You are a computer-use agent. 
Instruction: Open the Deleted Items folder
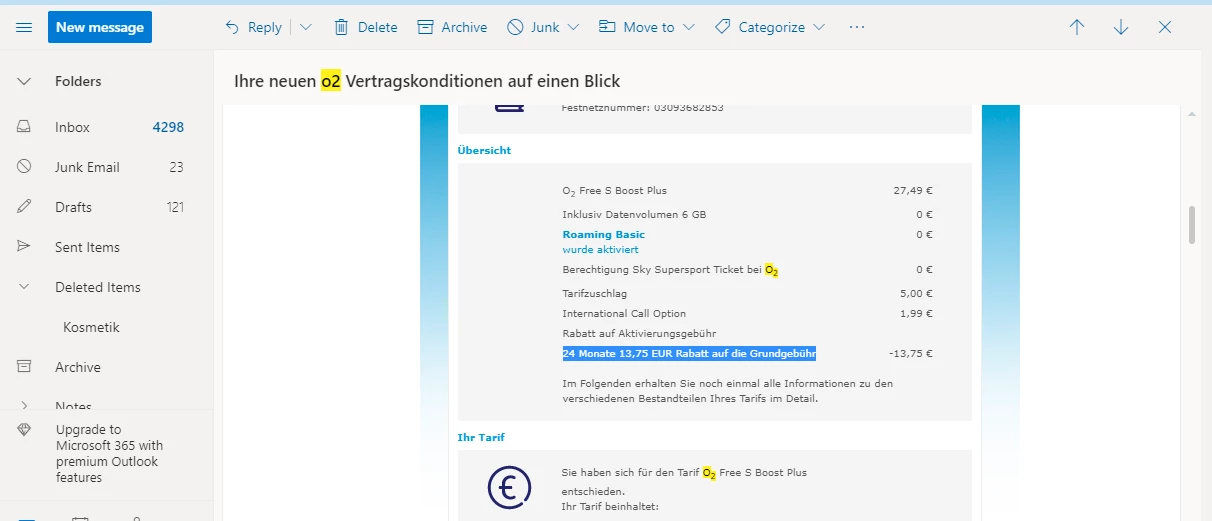click(x=98, y=287)
